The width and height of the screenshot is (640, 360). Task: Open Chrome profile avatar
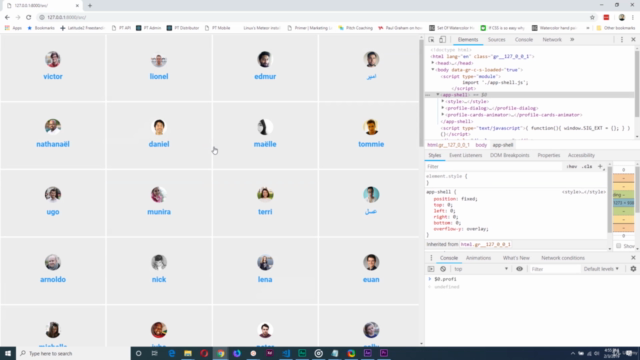(622, 17)
